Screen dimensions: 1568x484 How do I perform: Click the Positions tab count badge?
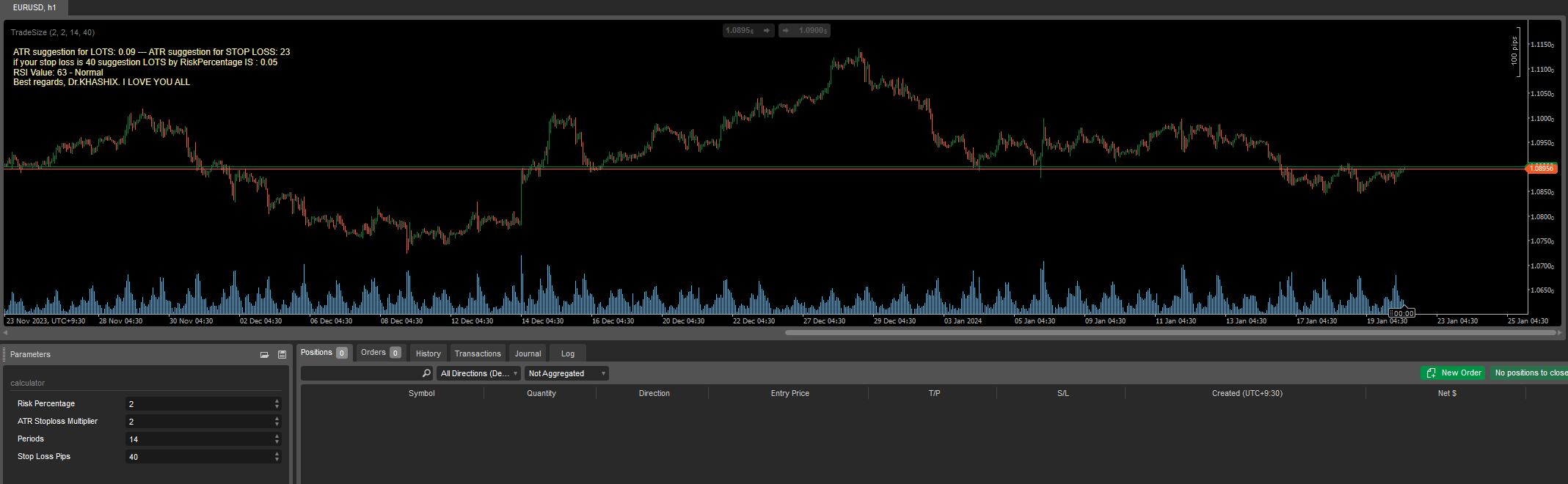coord(342,353)
